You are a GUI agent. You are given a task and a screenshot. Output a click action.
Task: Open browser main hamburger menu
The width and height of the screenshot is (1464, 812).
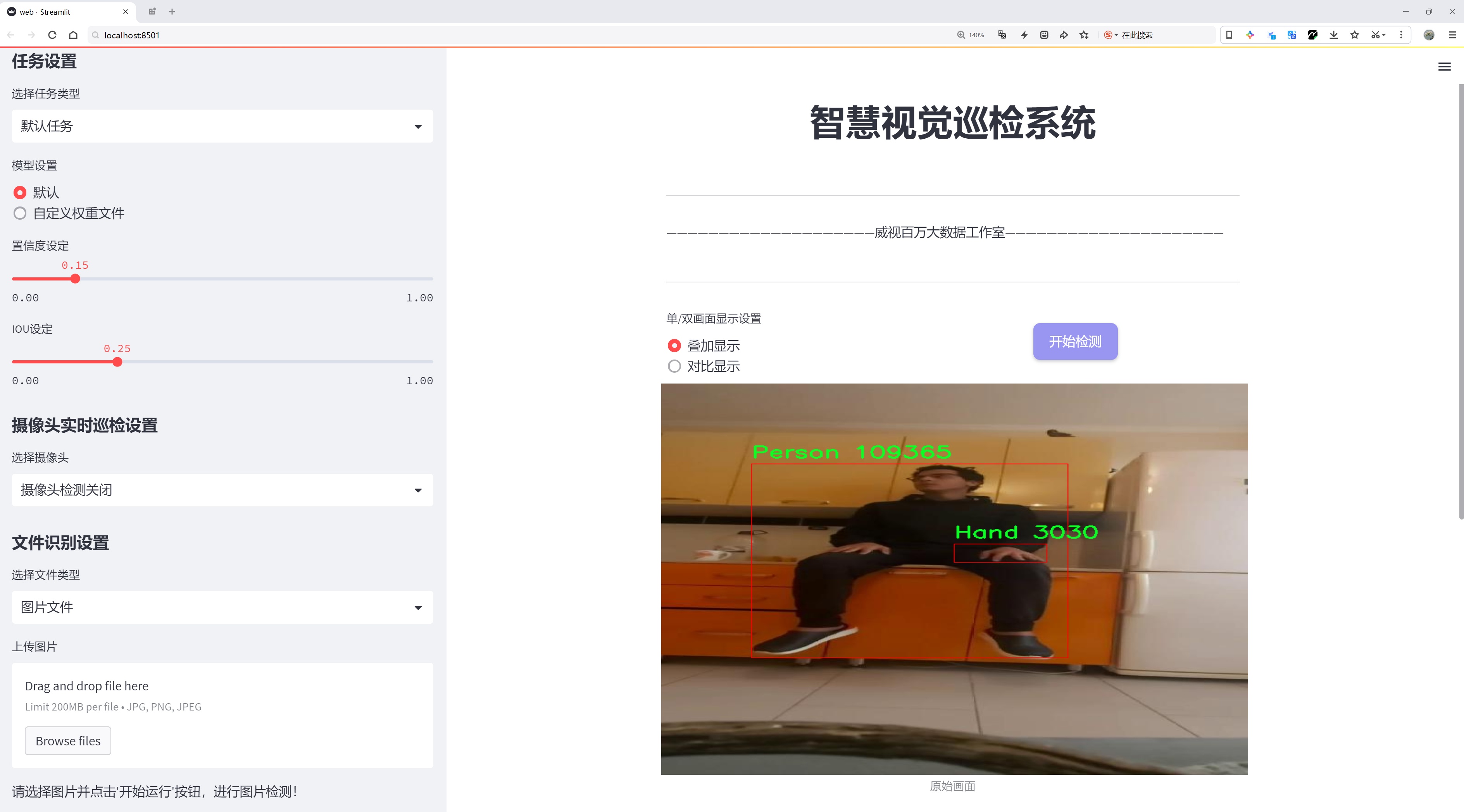pos(1452,34)
